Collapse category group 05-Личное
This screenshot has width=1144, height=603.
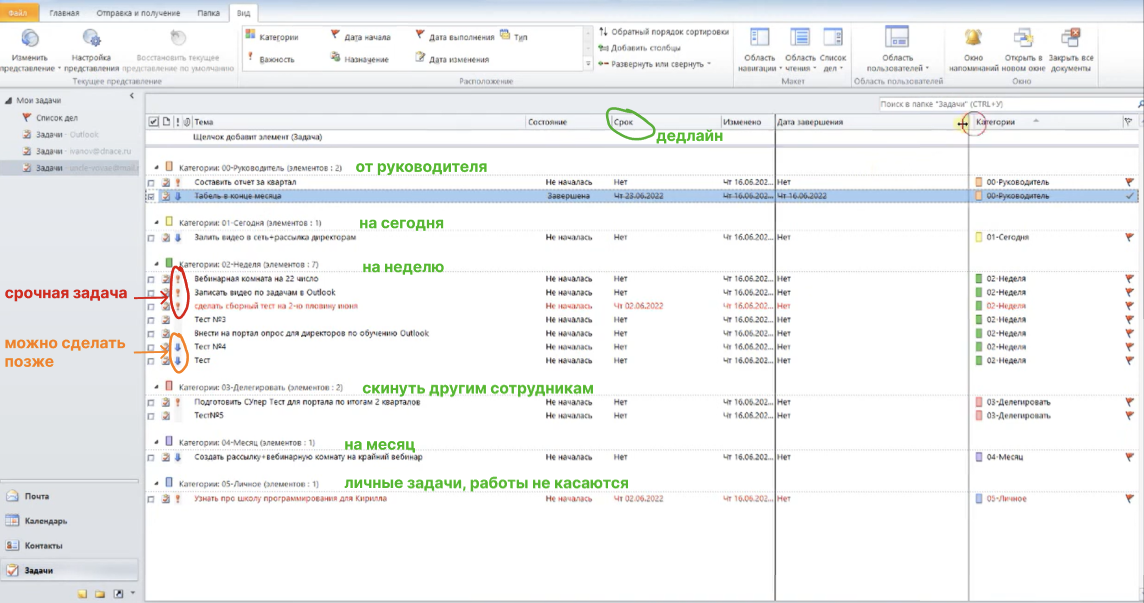pos(156,484)
